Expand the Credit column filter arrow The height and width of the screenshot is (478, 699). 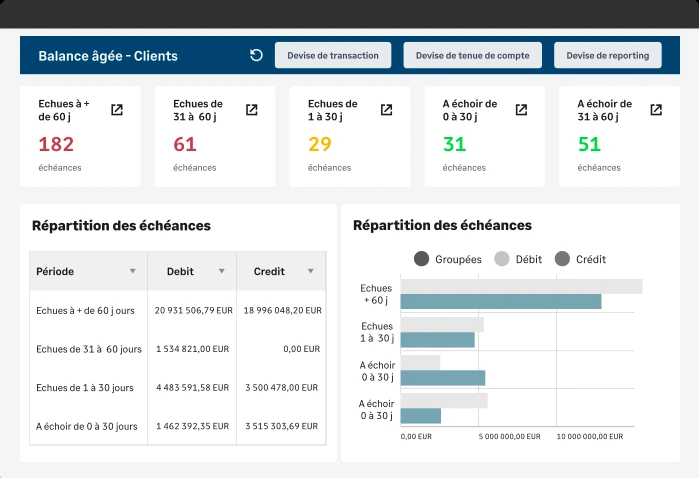point(310,271)
